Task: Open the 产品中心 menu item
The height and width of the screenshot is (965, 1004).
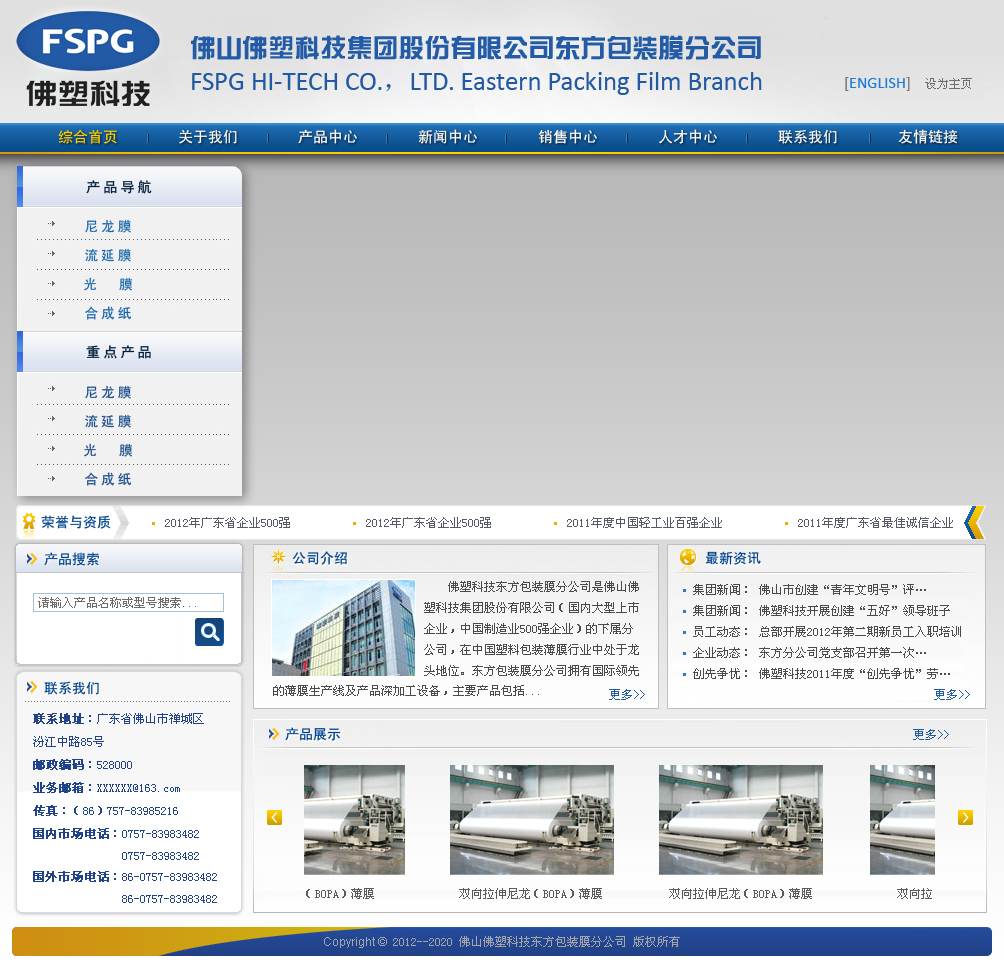Action: coord(328,137)
